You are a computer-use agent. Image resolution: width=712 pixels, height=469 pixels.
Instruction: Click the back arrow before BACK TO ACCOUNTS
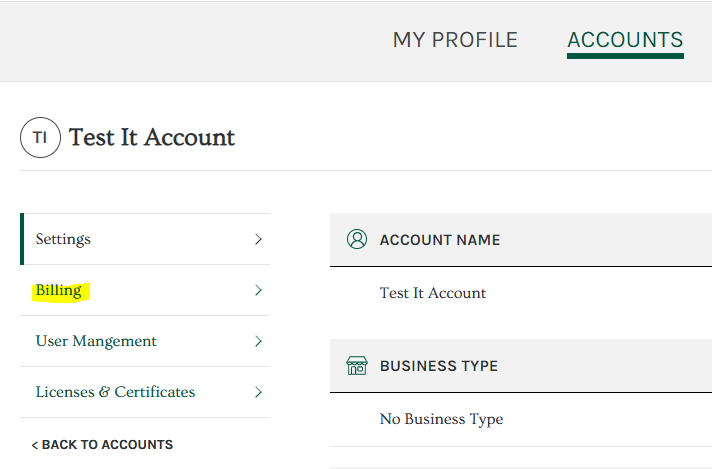tap(35, 445)
